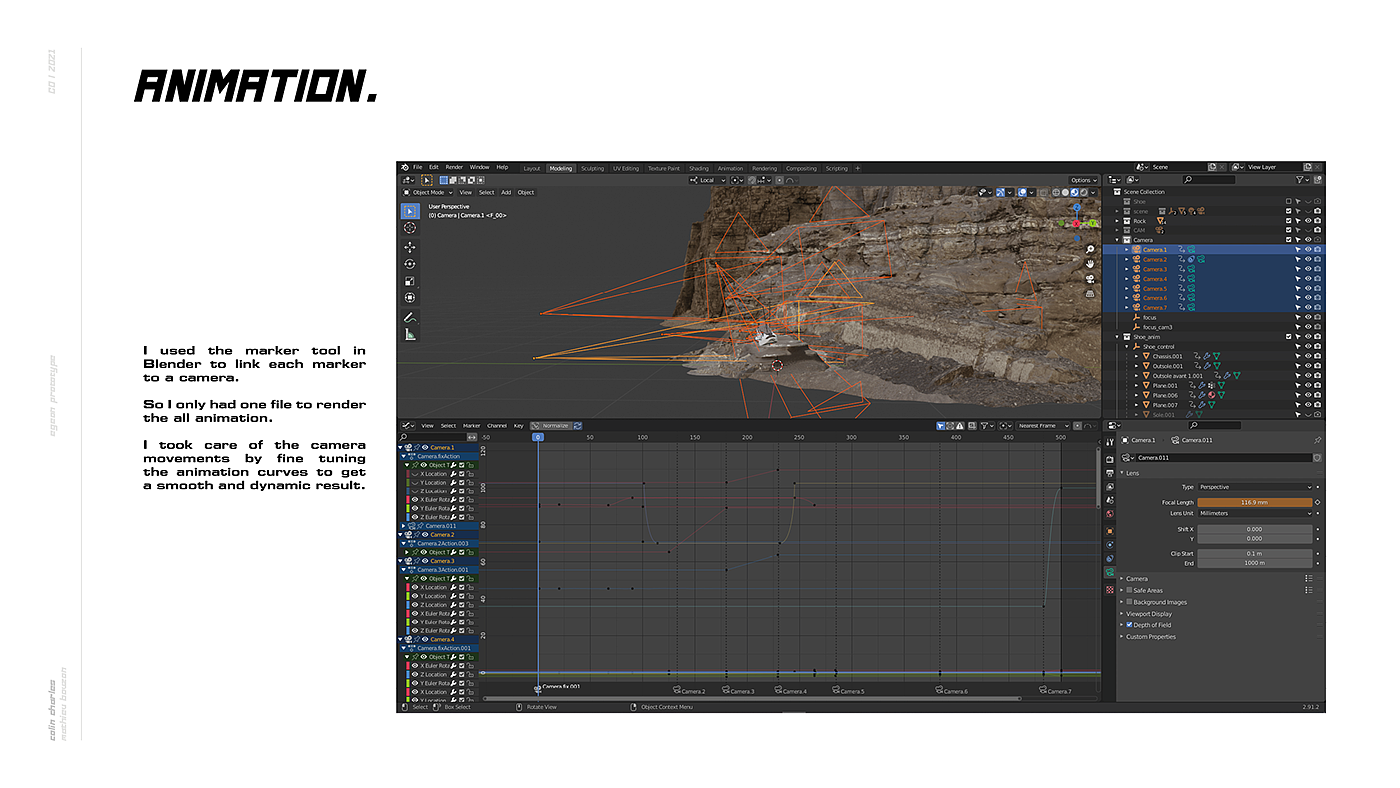Viewport: 1400px width, 788px height.
Task: Click the zoom magnifier viewport gizmo
Action: click(1090, 249)
